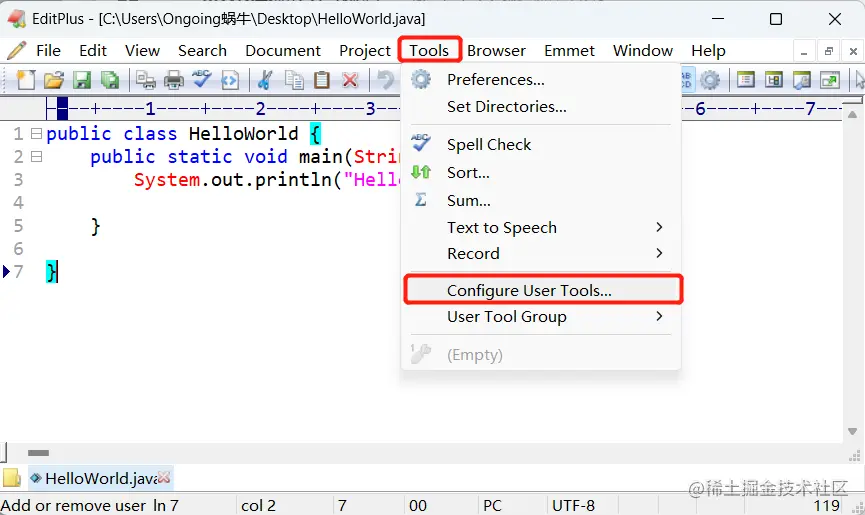865x515 pixels.
Task: Click the vertical scrollbar up arrow
Action: [x=852, y=115]
